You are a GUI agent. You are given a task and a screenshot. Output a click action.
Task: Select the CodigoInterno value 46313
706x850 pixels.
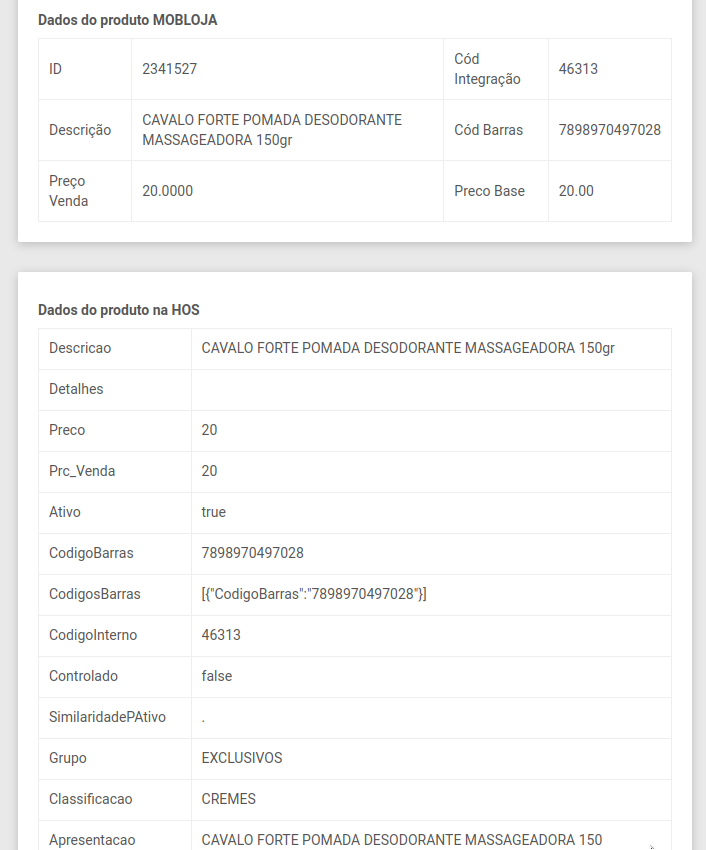pyautogui.click(x=221, y=635)
